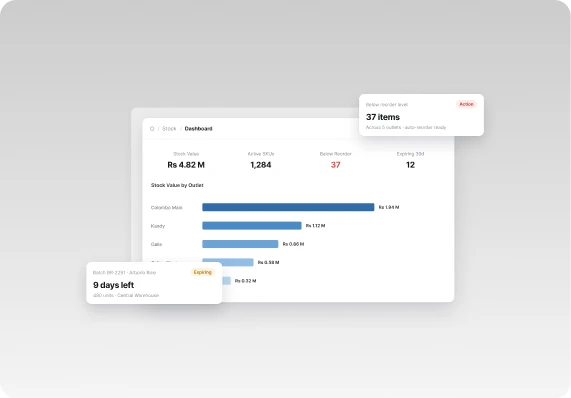Click the 'Colombo Main' outlet label

pyautogui.click(x=166, y=208)
